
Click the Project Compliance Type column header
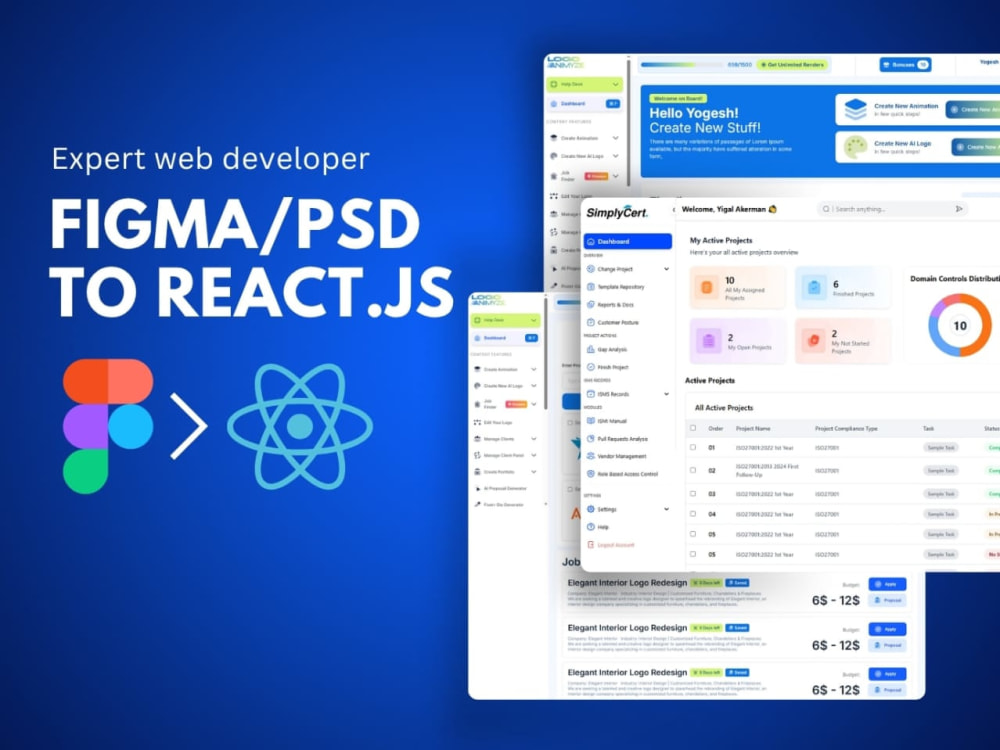[846, 429]
